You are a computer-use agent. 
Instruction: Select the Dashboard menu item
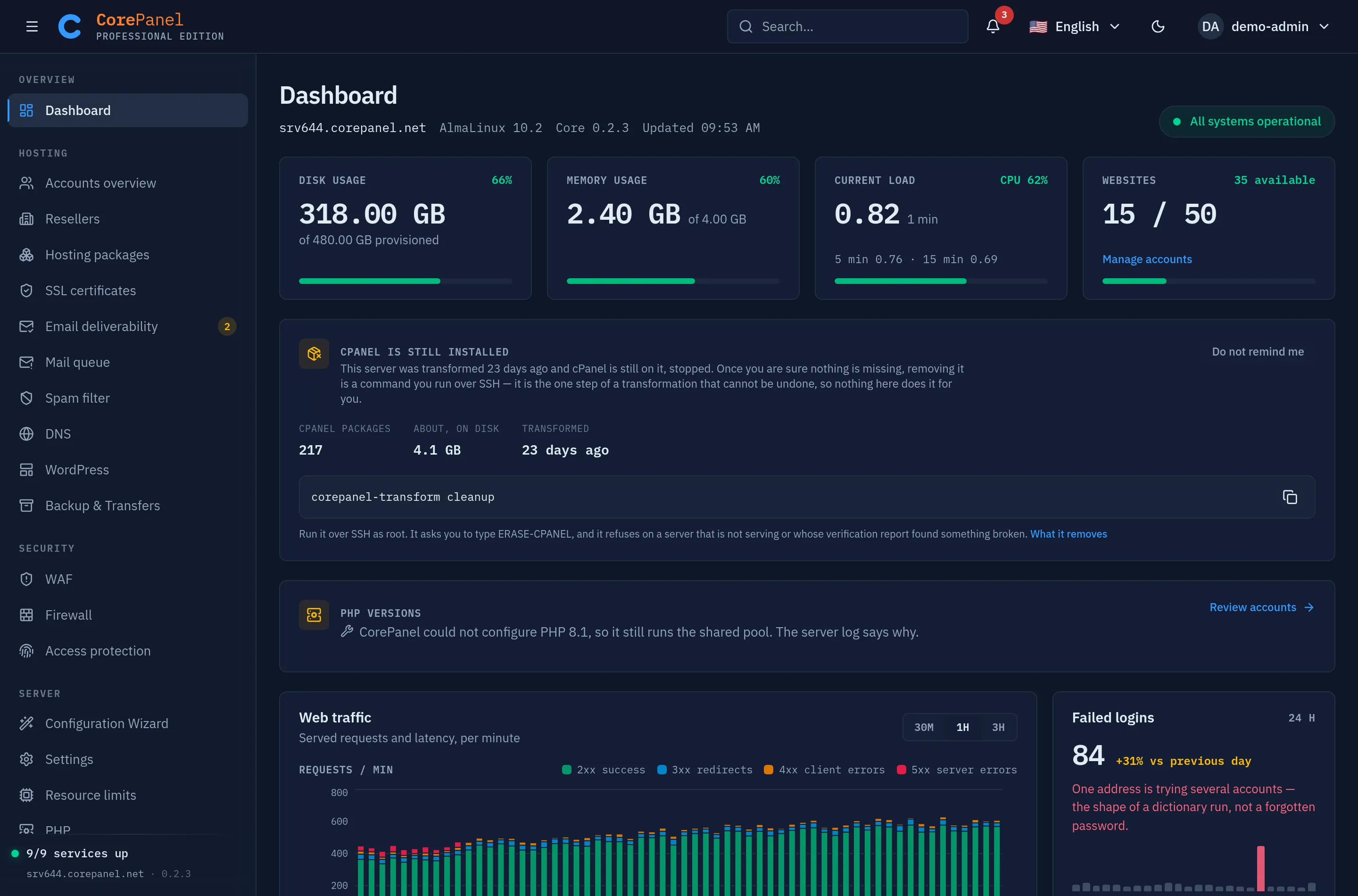(x=127, y=110)
